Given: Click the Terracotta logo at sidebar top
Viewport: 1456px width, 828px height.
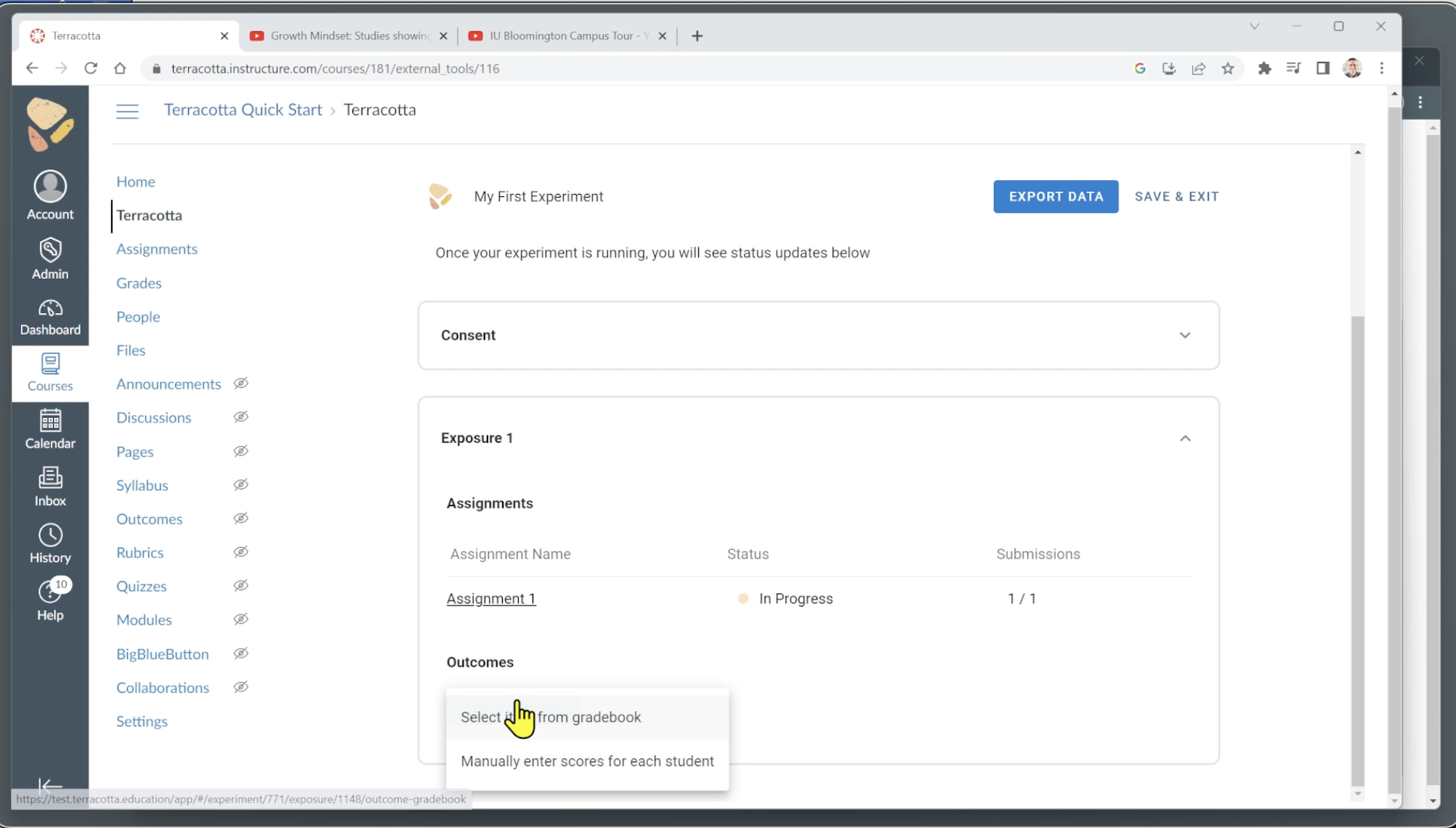Looking at the screenshot, I should tap(49, 124).
